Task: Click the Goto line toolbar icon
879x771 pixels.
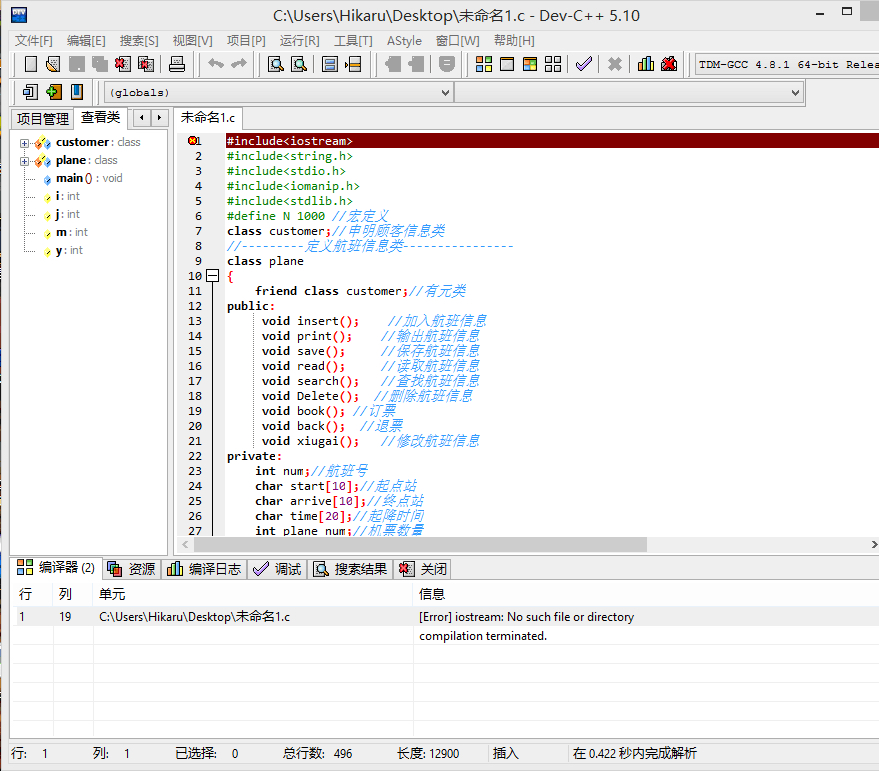Action: (353, 64)
